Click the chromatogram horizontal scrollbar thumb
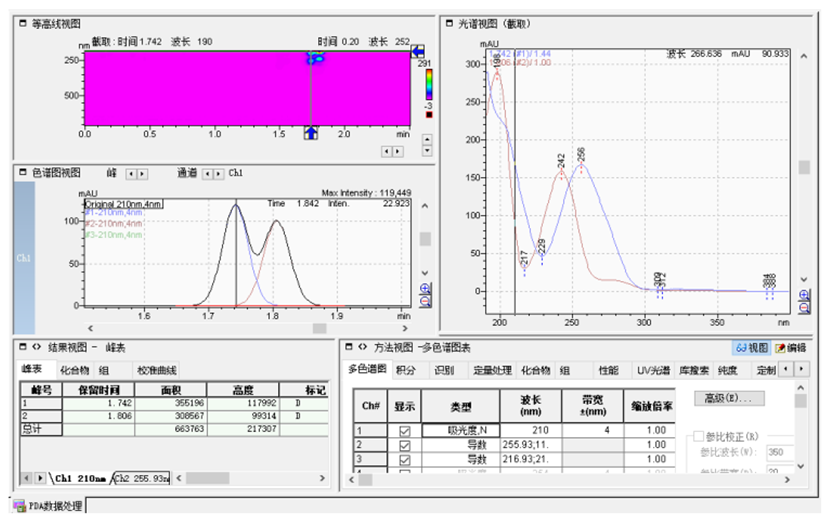 tap(319, 328)
